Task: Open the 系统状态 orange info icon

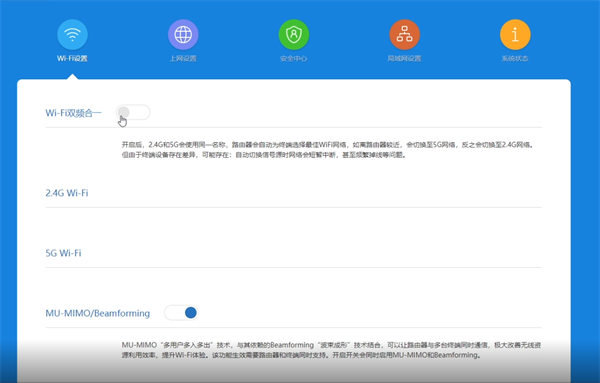Action: point(515,34)
